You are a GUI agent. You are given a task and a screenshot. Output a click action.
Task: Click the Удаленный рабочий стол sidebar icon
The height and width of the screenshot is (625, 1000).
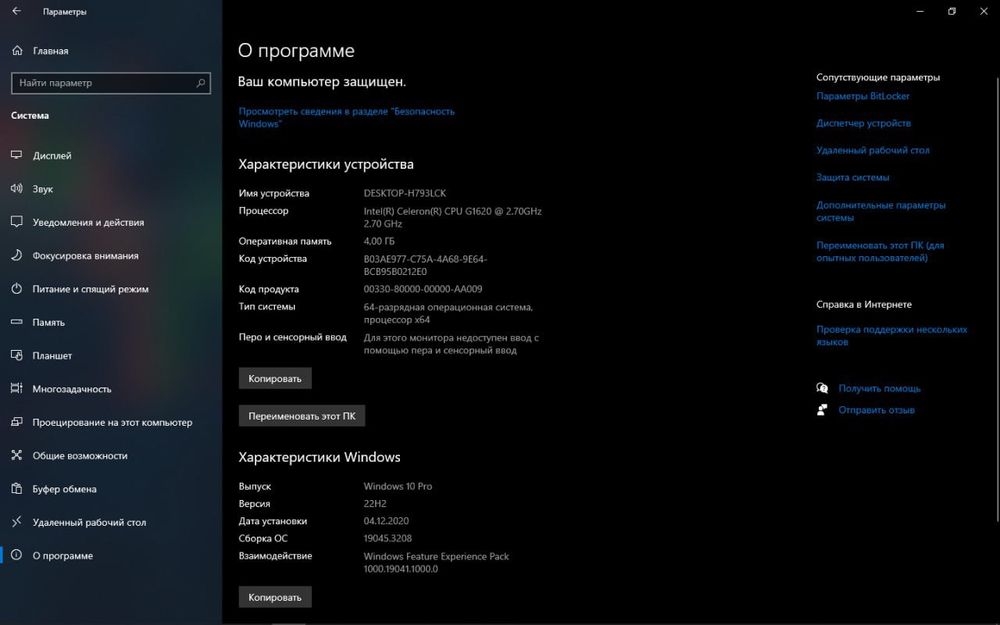tap(17, 522)
